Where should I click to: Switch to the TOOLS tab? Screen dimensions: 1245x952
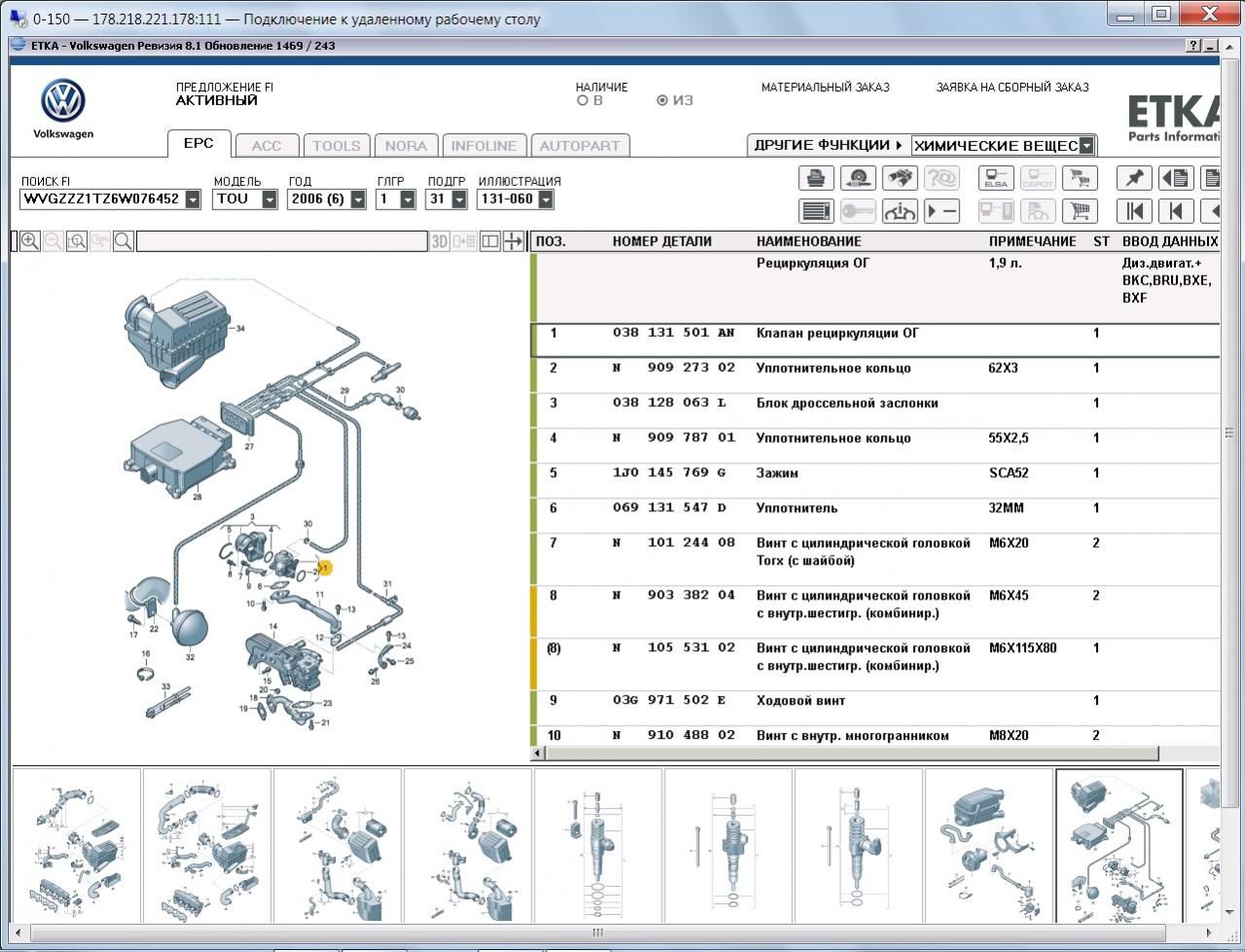coord(336,146)
